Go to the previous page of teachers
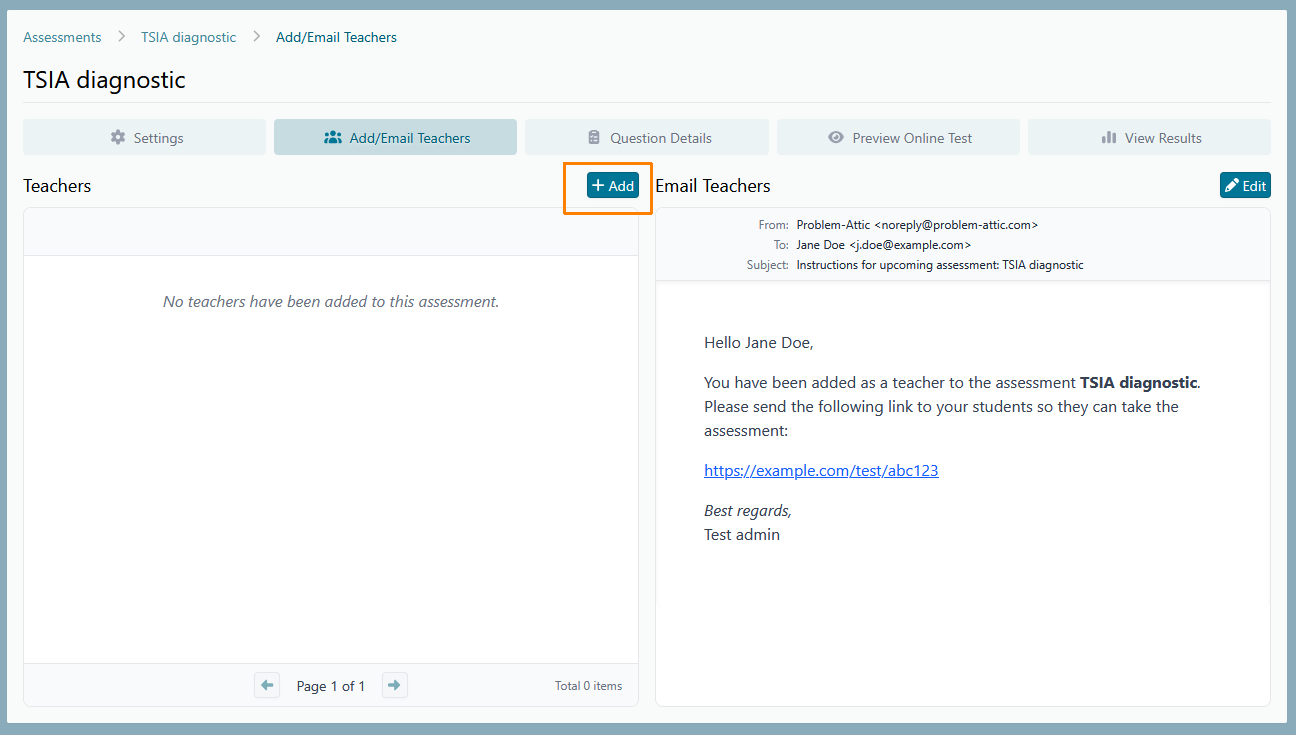 pyautogui.click(x=267, y=685)
